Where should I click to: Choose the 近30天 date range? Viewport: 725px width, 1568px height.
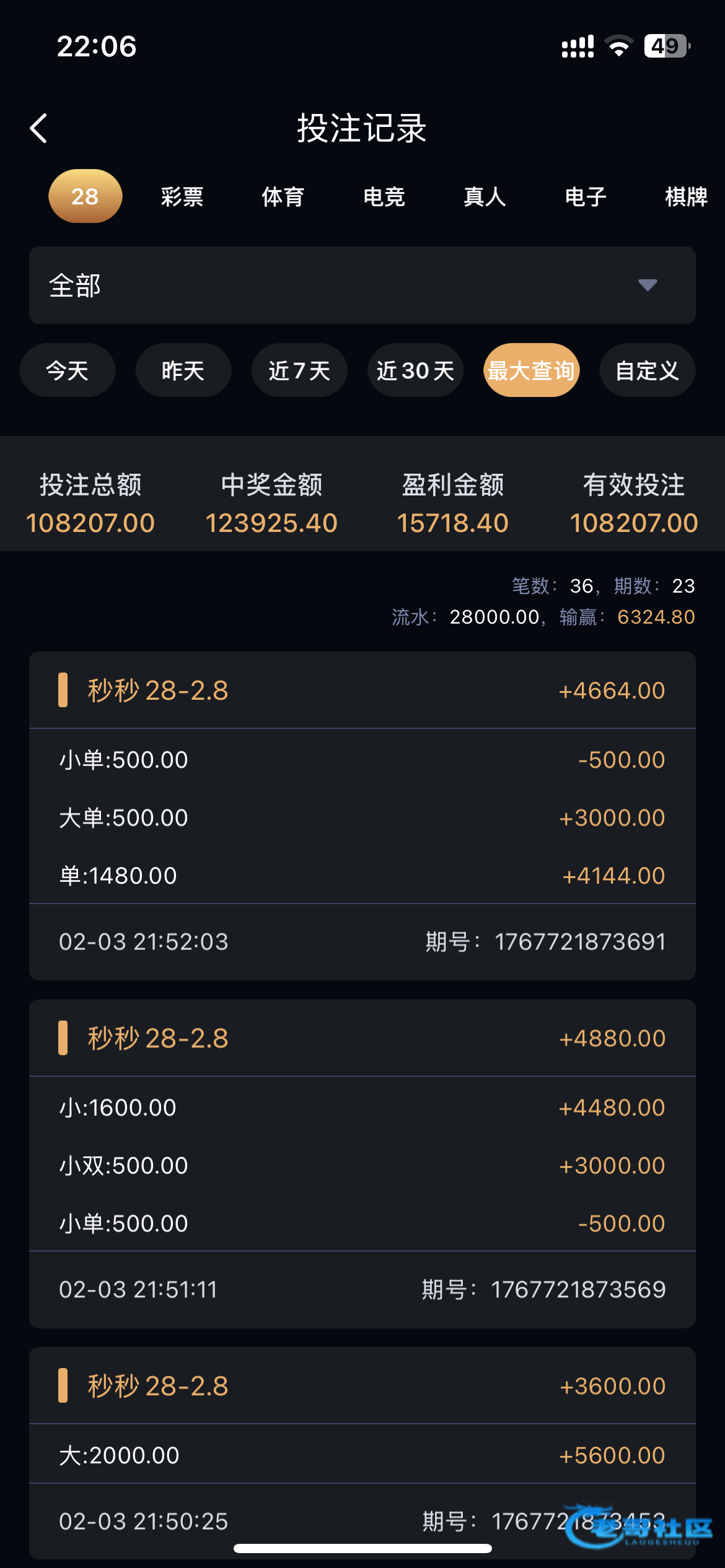tap(415, 370)
